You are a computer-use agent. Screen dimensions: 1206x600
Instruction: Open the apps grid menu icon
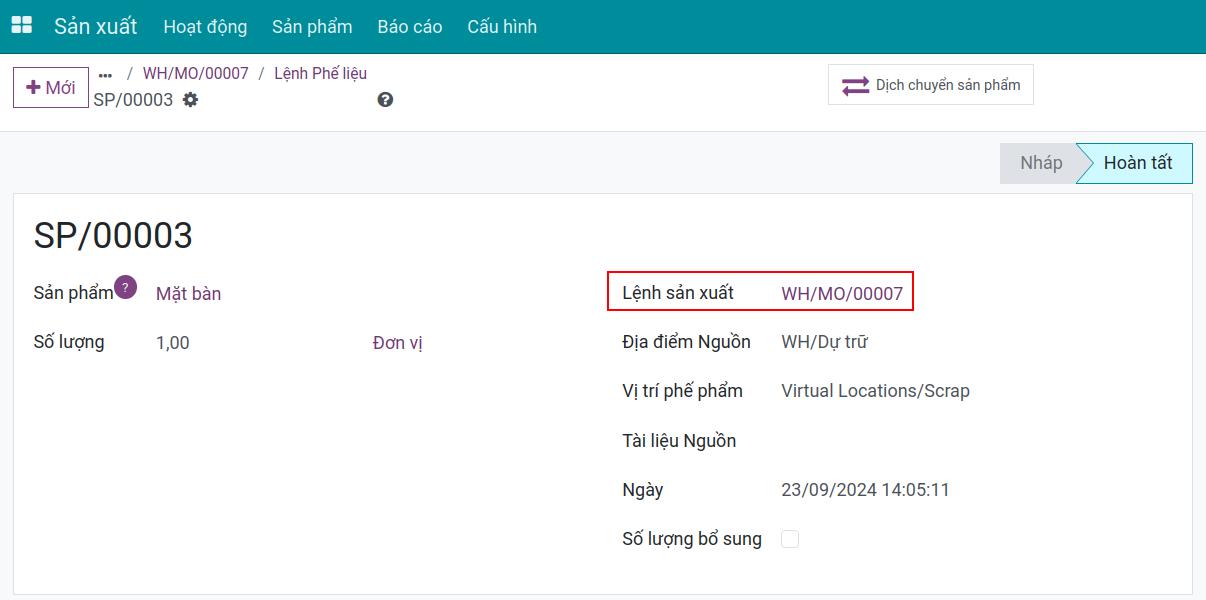(21, 26)
